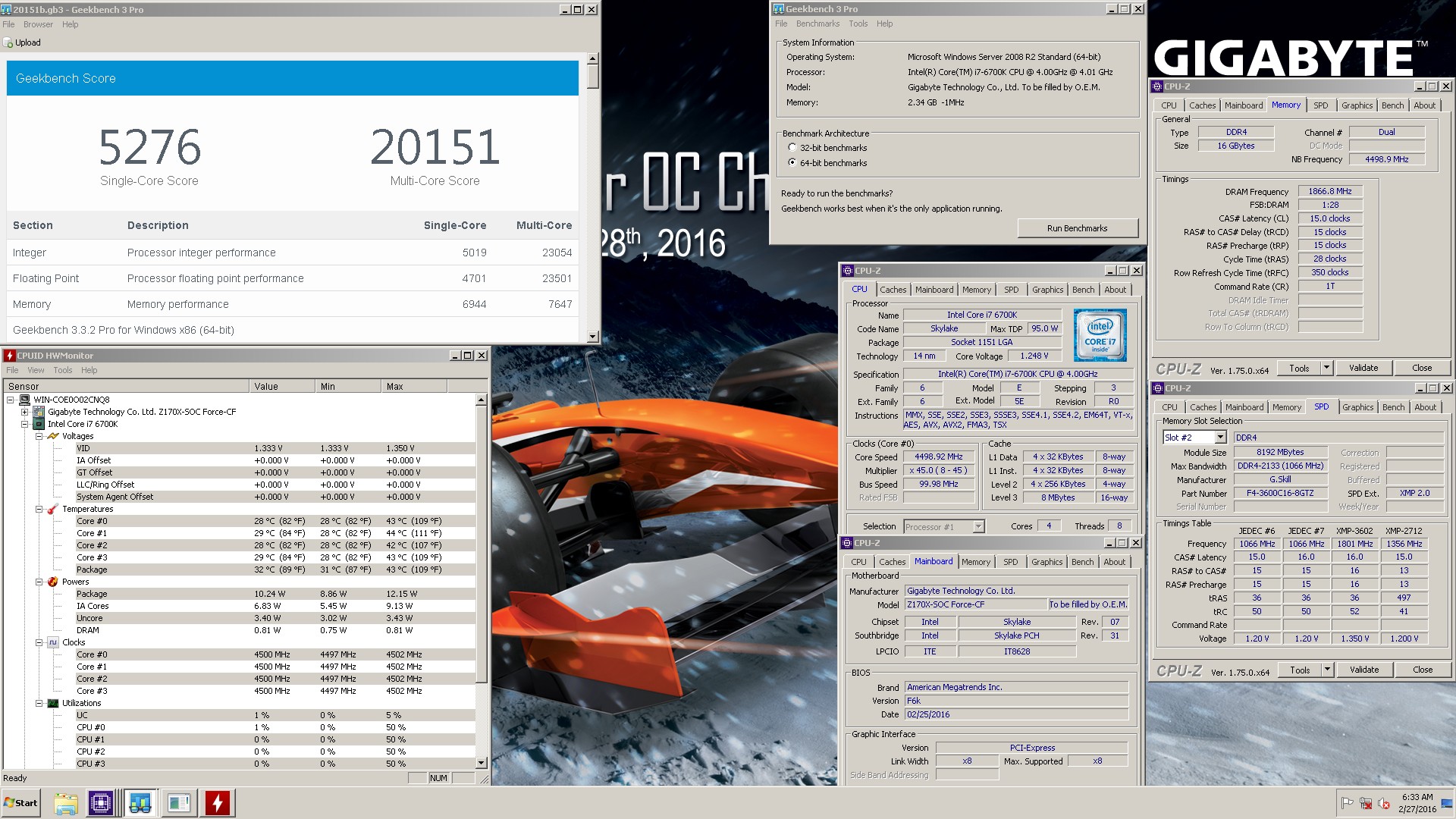This screenshot has height=819, width=1456.
Task: Click the CPU-Z SPD window title icon
Action: [x=1158, y=388]
